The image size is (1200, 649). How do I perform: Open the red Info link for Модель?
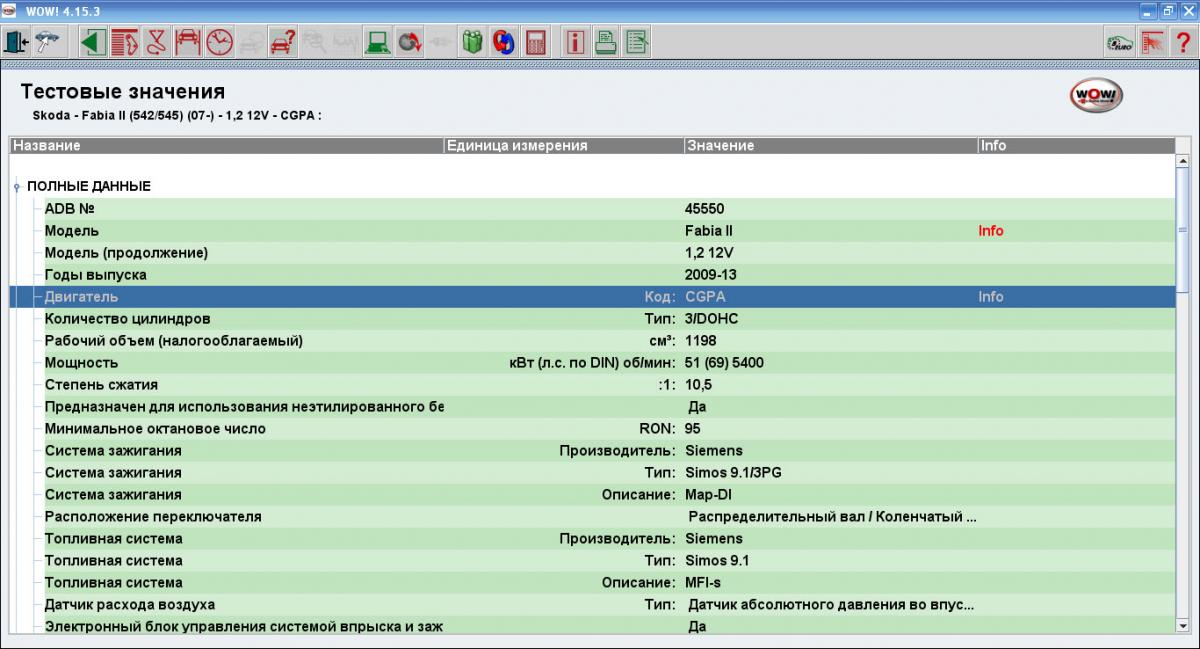pyautogui.click(x=991, y=231)
